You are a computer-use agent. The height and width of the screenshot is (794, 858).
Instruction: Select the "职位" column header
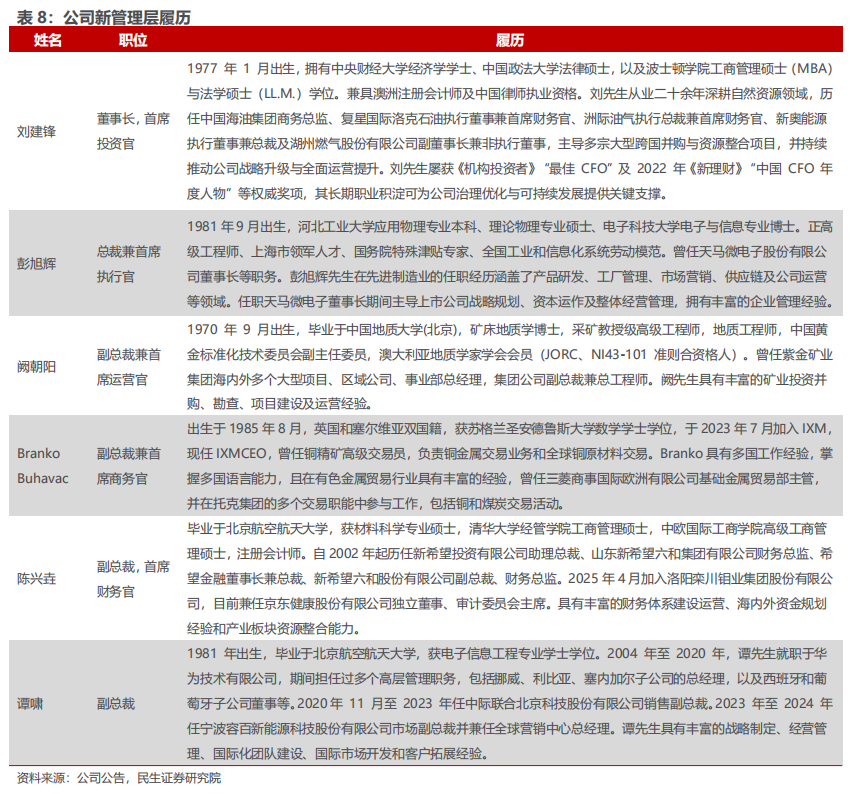pyautogui.click(x=133, y=40)
